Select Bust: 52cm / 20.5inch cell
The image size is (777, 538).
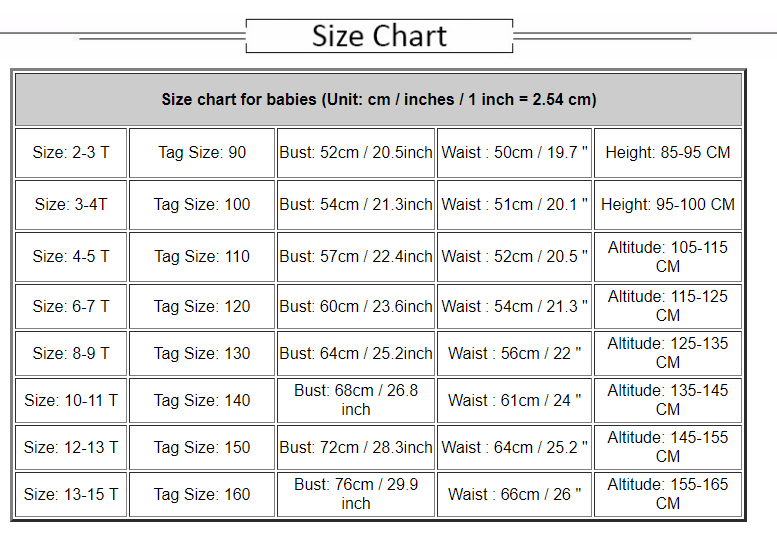coord(356,153)
